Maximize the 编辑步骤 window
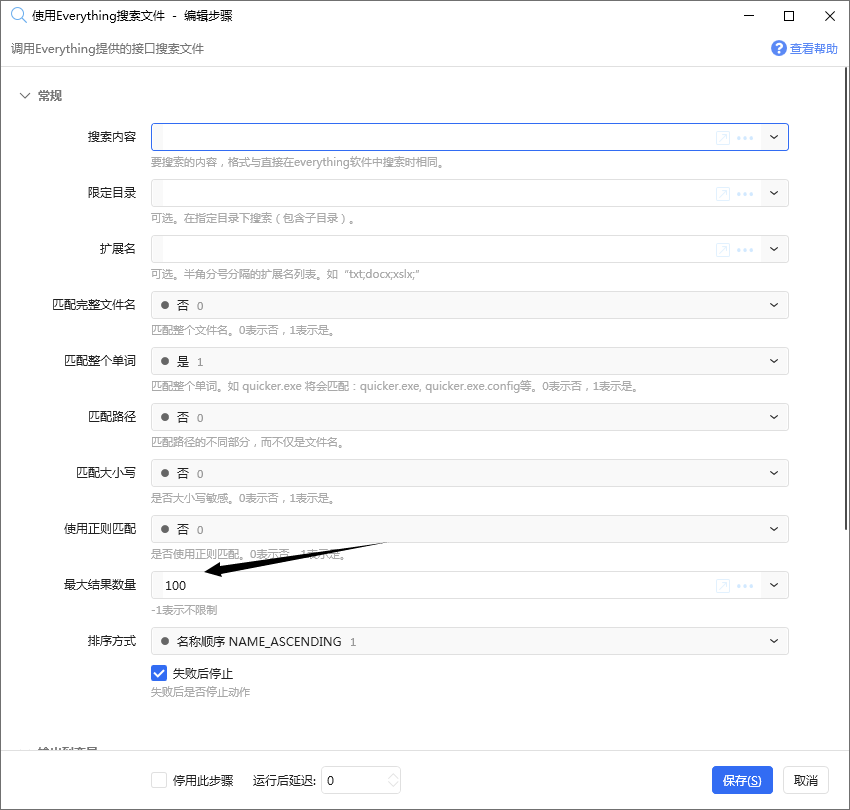Screen dimensions: 850x810 (789, 16)
